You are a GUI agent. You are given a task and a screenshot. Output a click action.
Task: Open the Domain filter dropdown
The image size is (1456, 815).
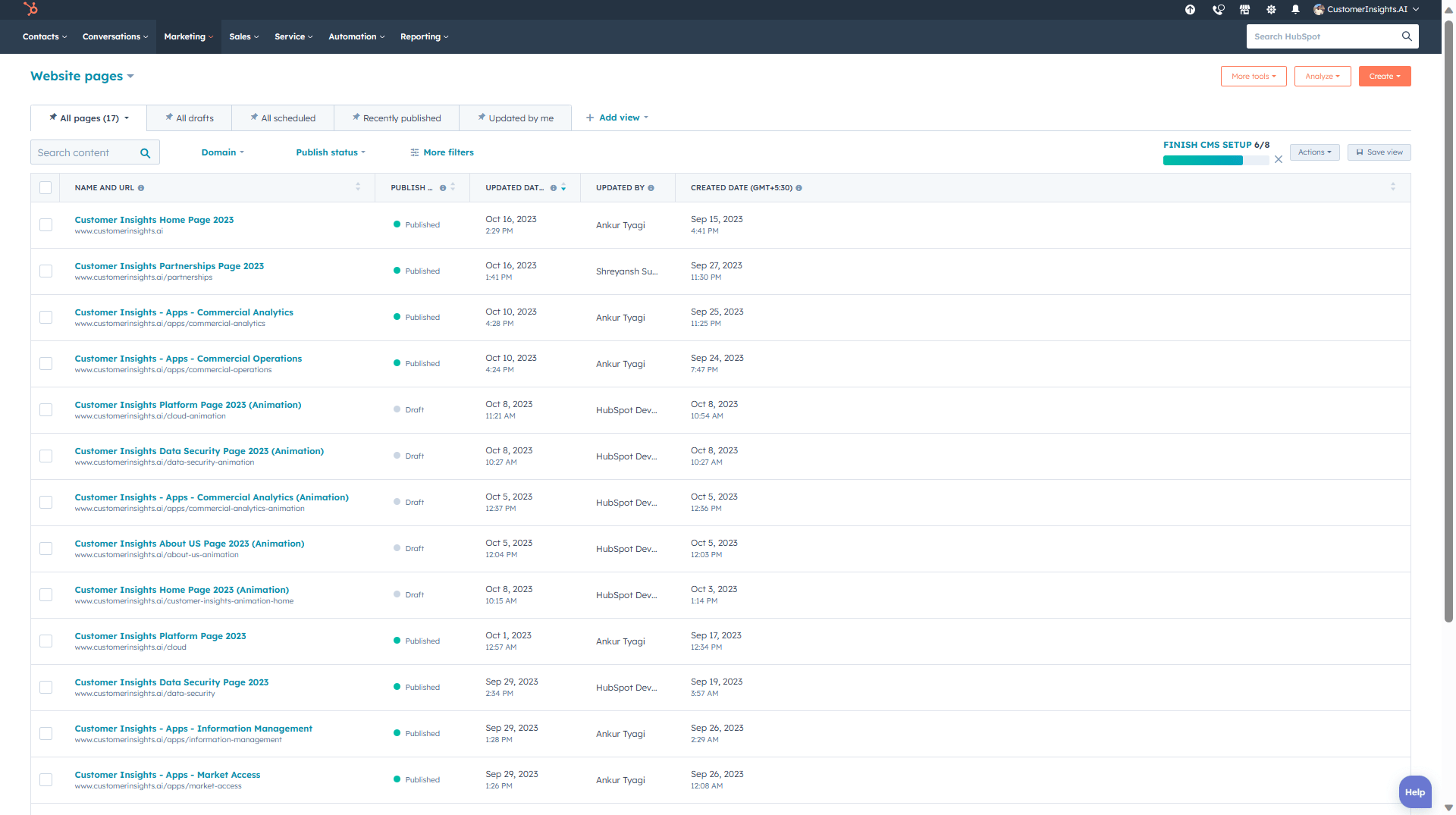tap(223, 152)
